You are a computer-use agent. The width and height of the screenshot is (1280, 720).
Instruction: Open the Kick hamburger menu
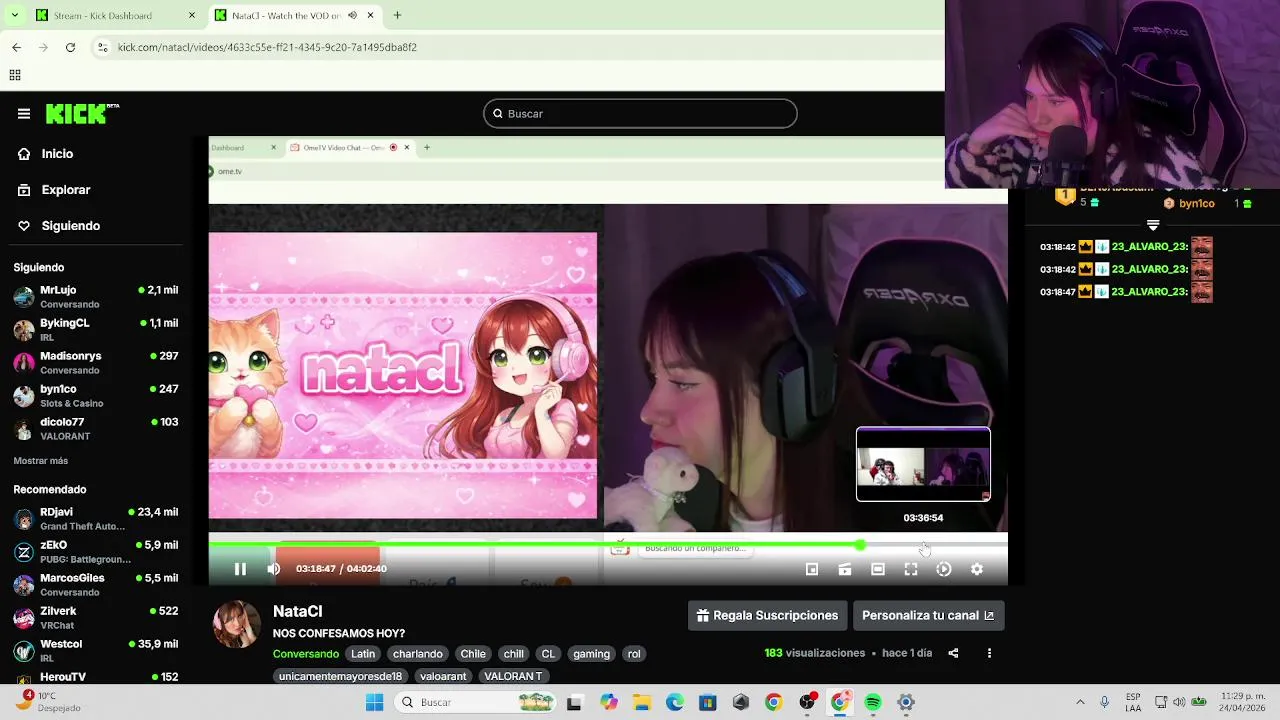coord(24,114)
